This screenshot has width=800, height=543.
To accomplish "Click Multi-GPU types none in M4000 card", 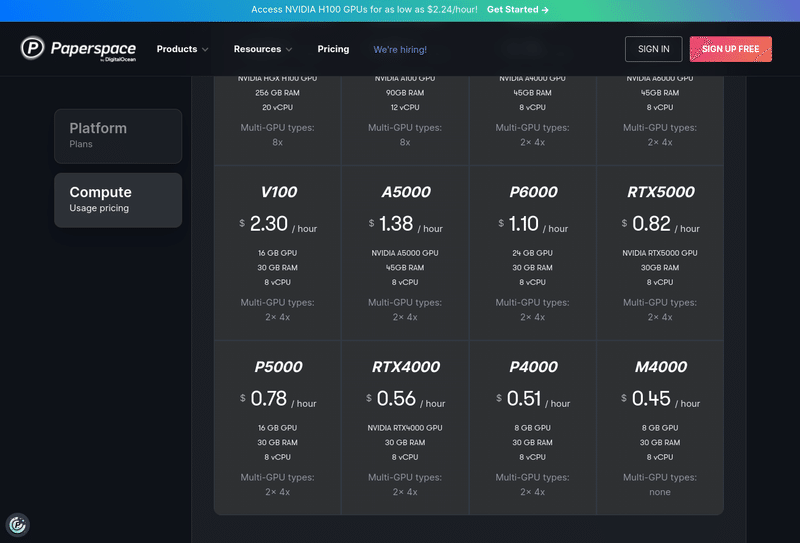I will pos(660,485).
